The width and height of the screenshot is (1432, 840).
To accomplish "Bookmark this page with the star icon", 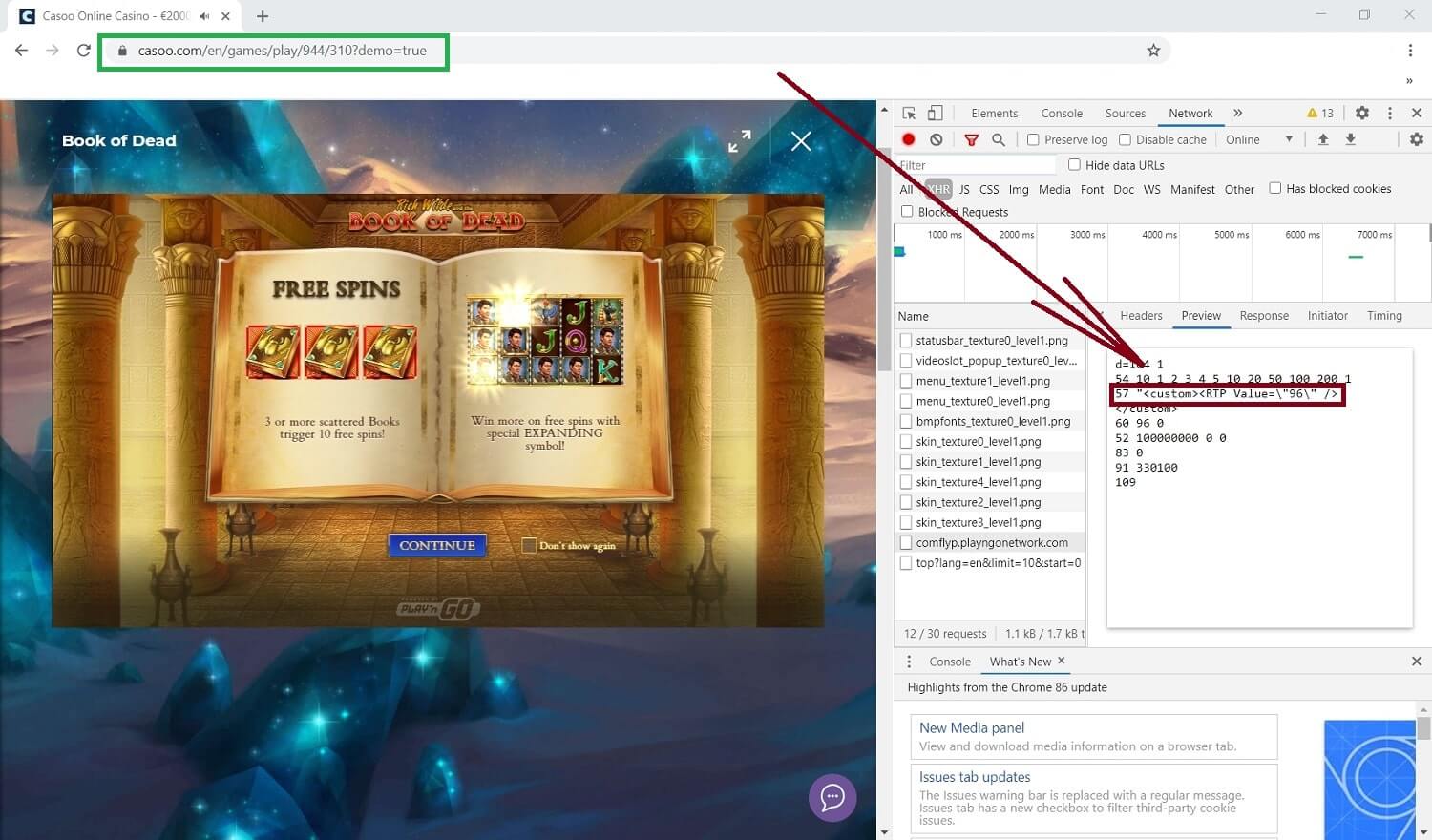I will 1153,51.
